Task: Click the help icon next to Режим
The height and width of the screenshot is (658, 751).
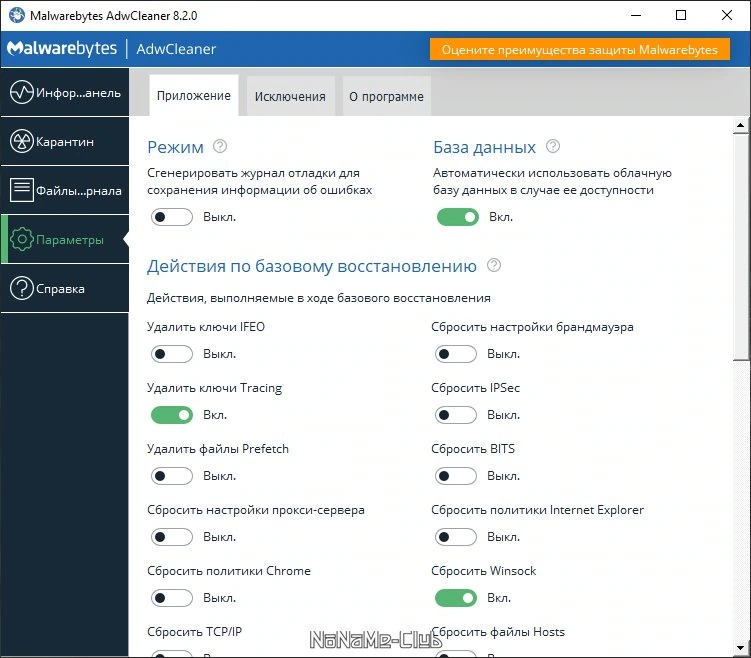Action: pyautogui.click(x=220, y=146)
